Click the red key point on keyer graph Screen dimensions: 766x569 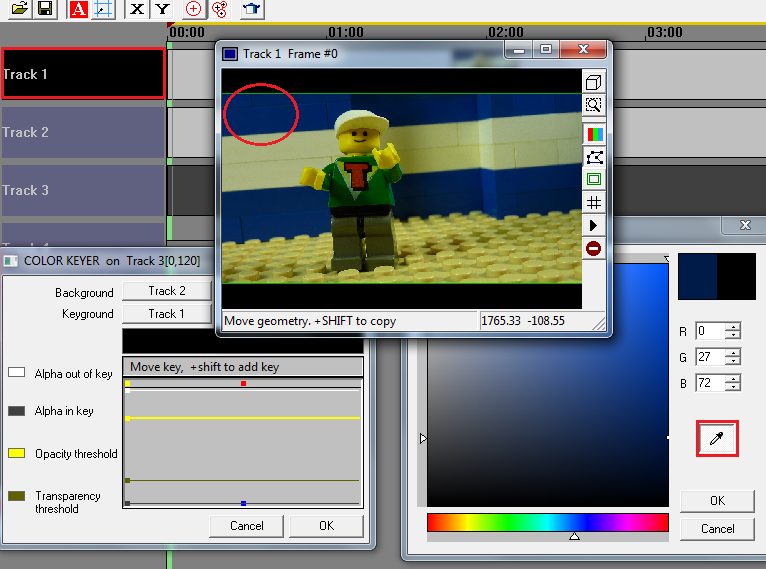tap(243, 383)
